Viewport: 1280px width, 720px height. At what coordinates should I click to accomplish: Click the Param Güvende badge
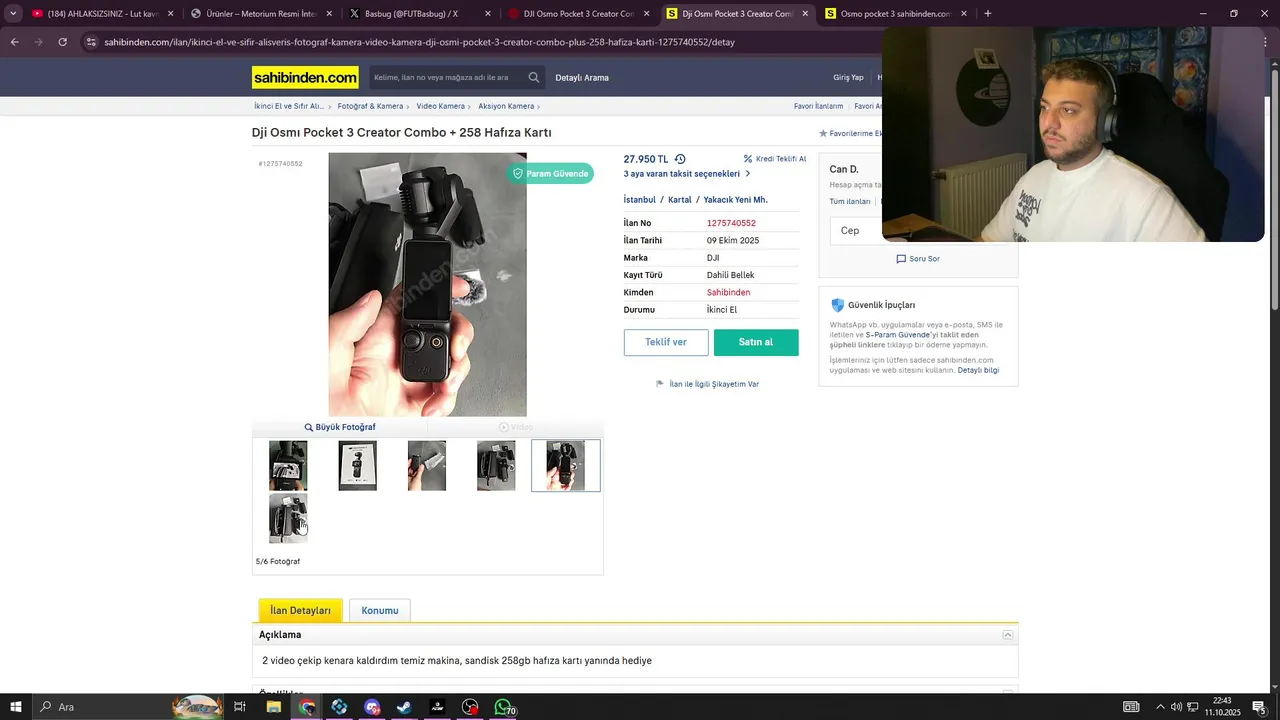pos(550,173)
